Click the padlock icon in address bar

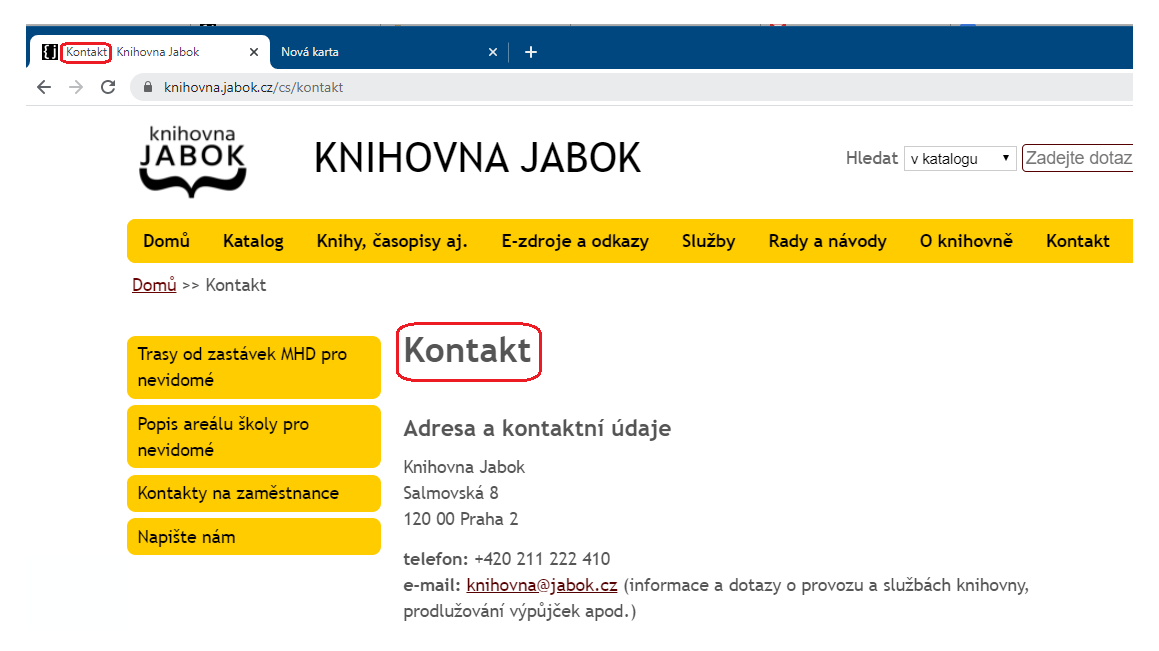[x=148, y=87]
